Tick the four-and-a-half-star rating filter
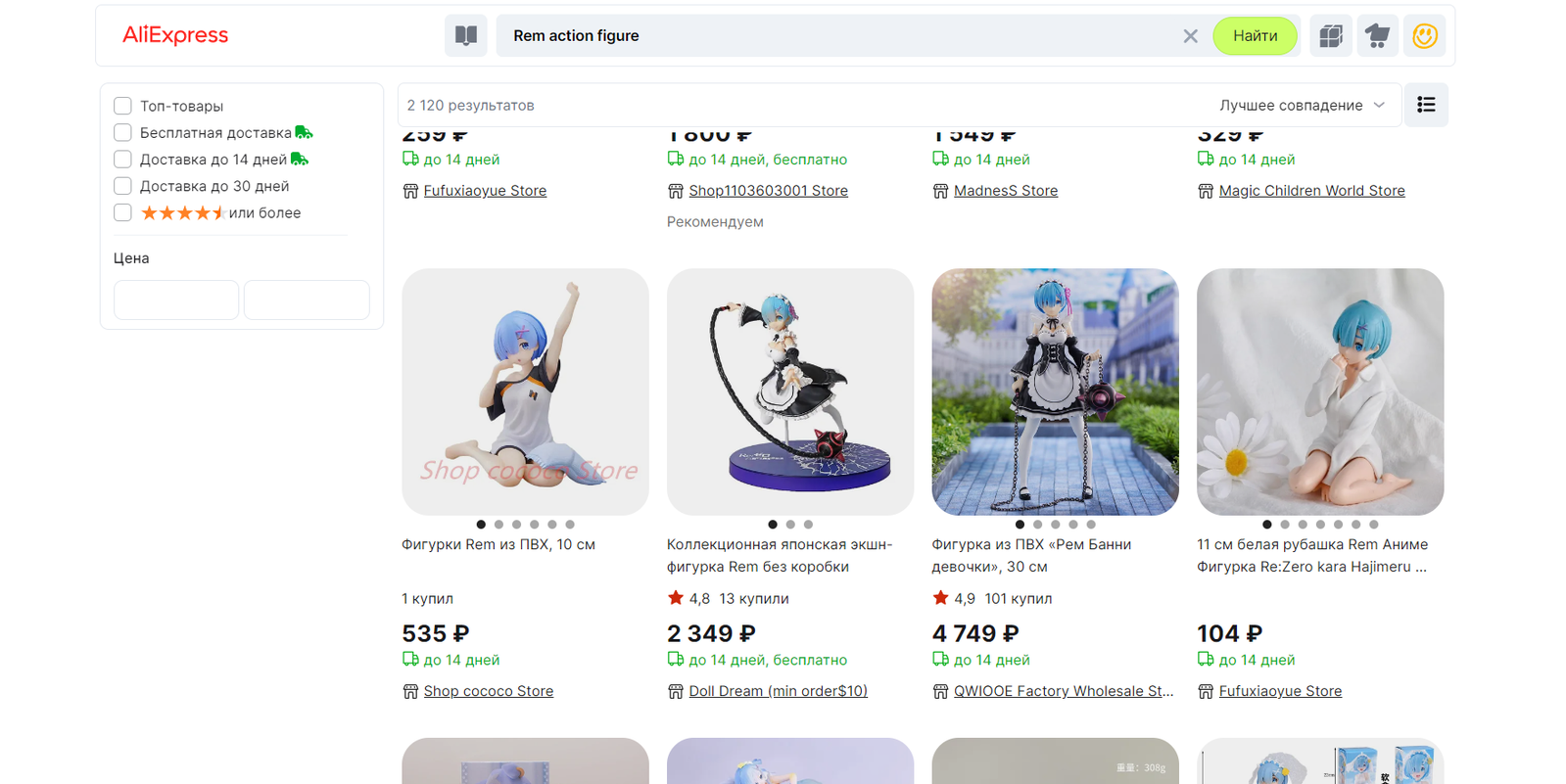The height and width of the screenshot is (784, 1566). [x=122, y=212]
